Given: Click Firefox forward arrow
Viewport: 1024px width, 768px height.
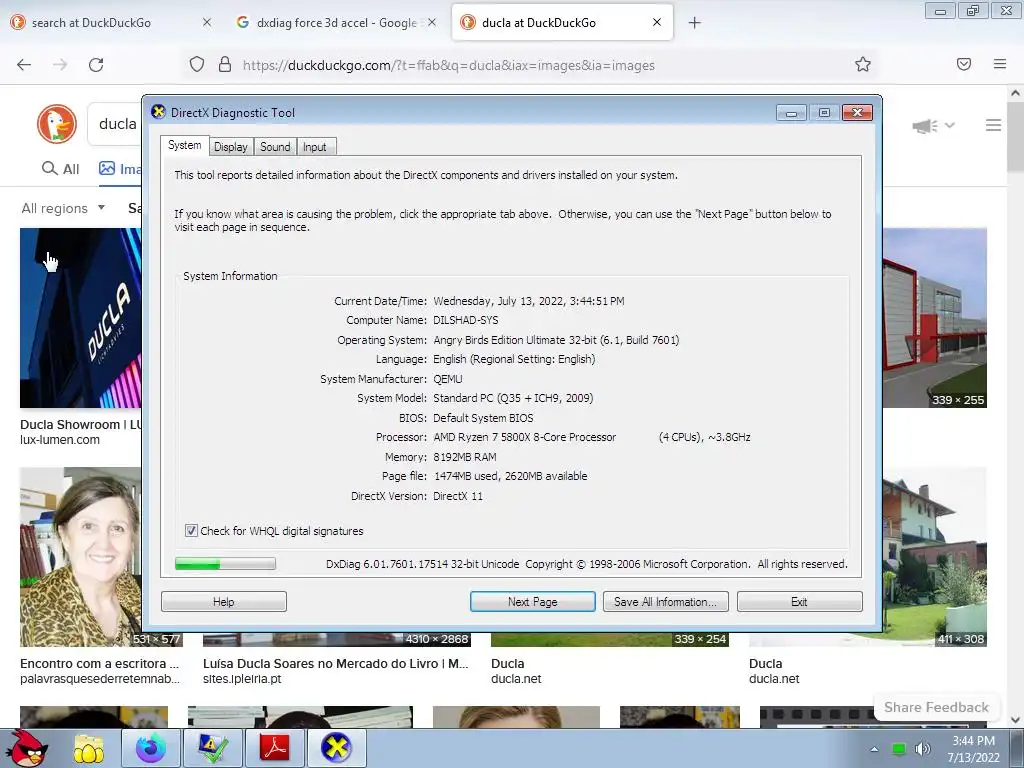Looking at the screenshot, I should (60, 65).
